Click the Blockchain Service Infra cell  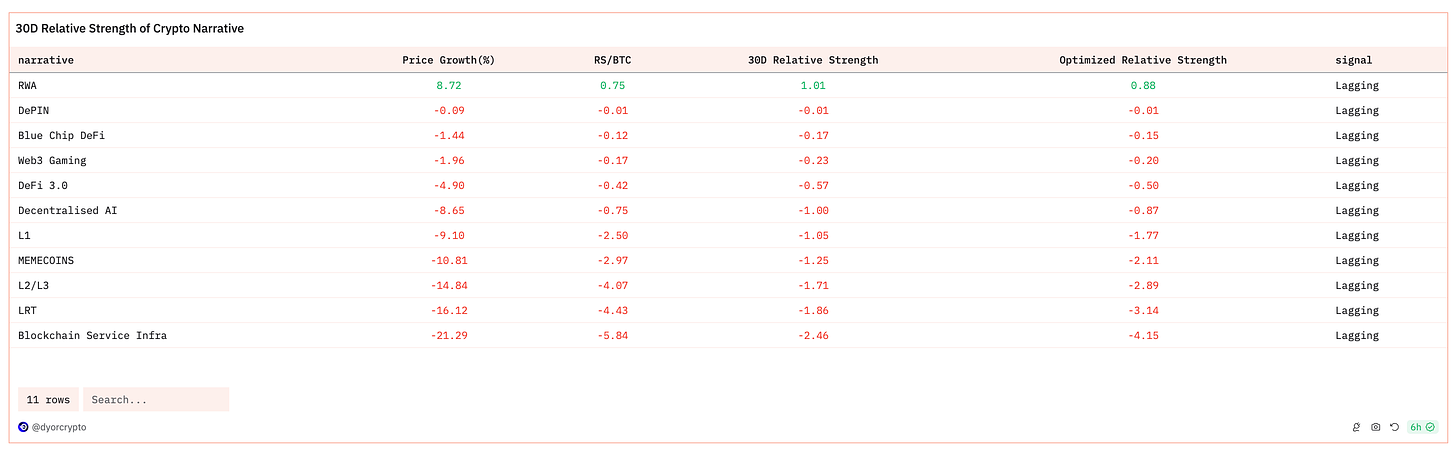(92, 335)
